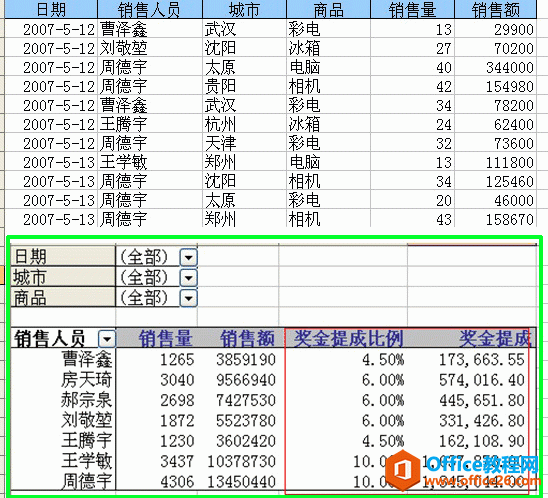This screenshot has width=548, height=498.
Task: Open the 商品 filter dropdown arrow
Action: point(189,298)
